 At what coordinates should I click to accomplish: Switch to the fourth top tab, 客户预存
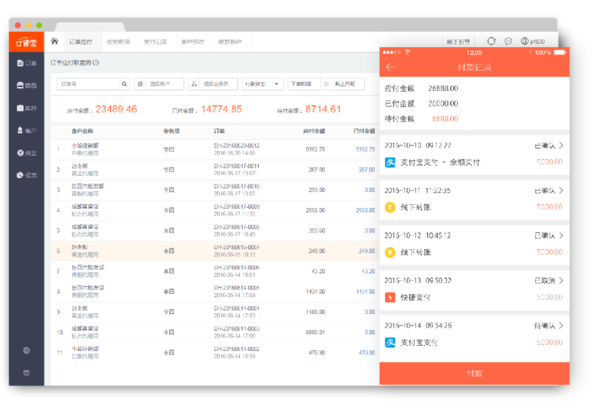[193, 42]
